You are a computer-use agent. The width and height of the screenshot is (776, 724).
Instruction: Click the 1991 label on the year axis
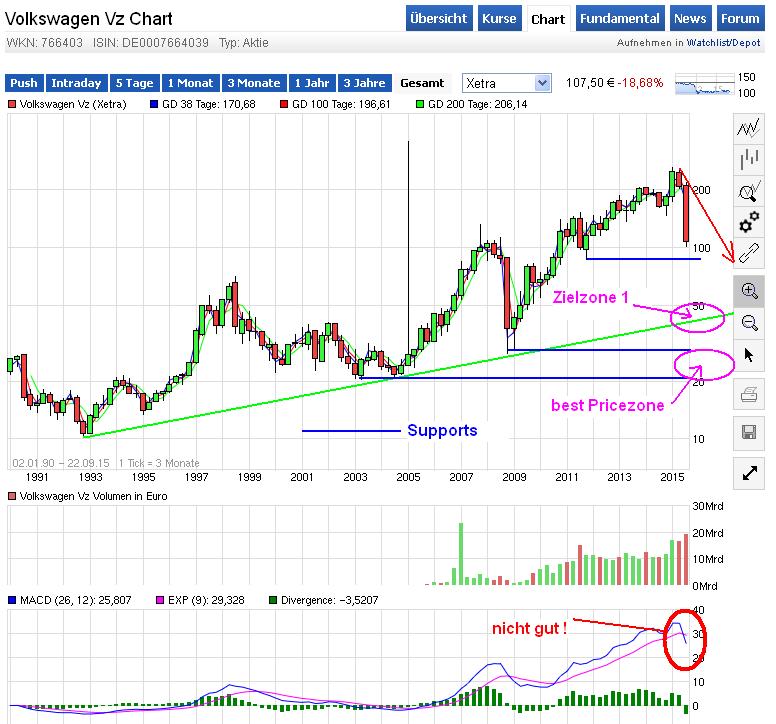pyautogui.click(x=37, y=477)
